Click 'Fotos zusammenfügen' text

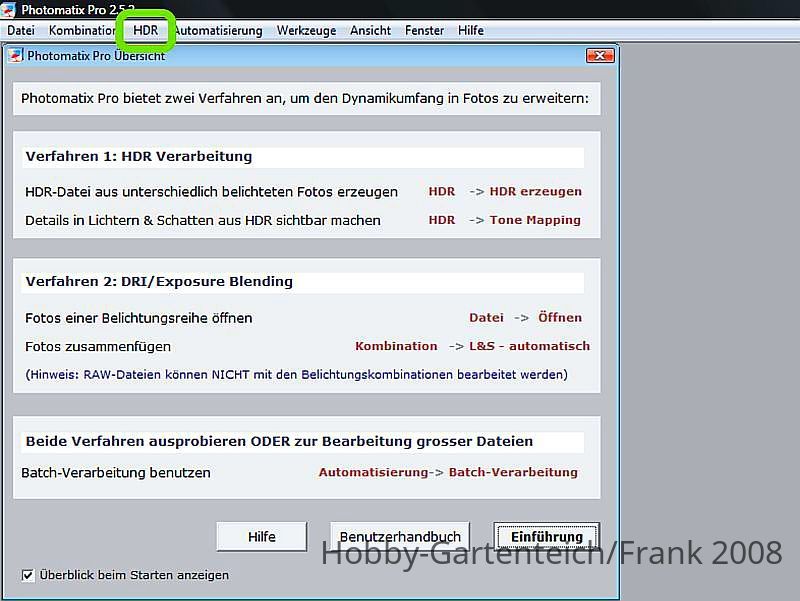[x=98, y=347]
